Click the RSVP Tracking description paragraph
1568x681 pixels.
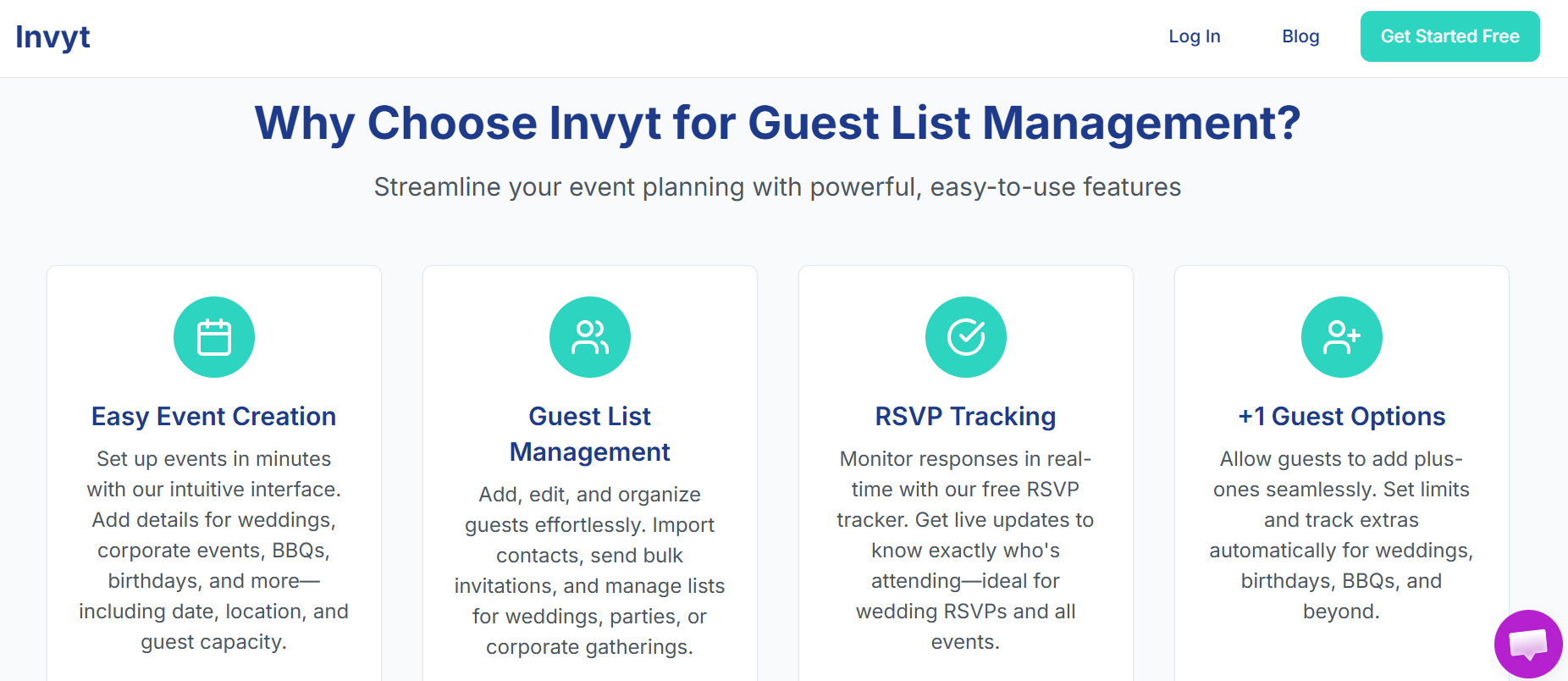(965, 551)
